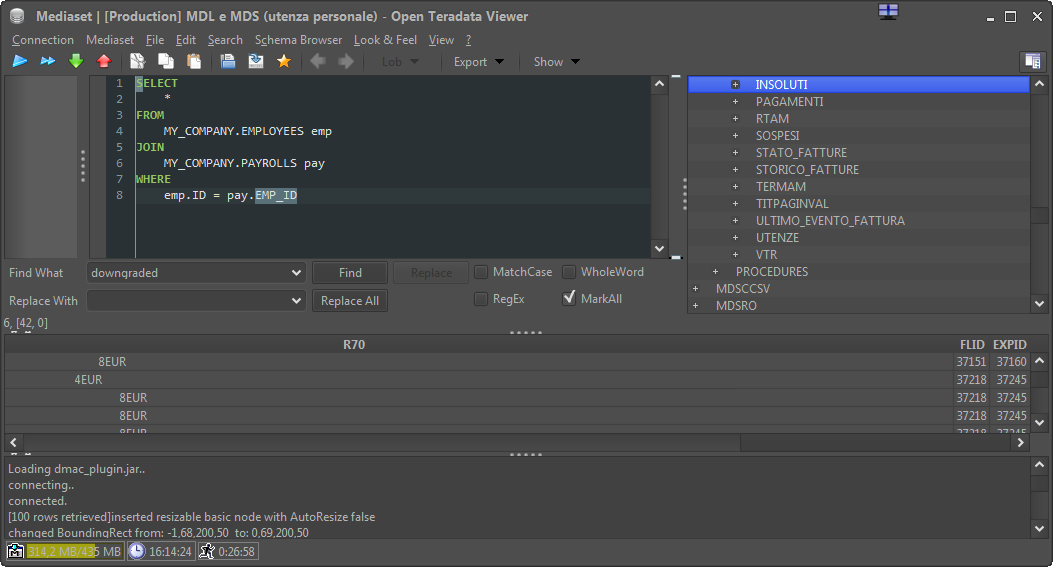Select the UTENZE tree item

[x=777, y=238]
